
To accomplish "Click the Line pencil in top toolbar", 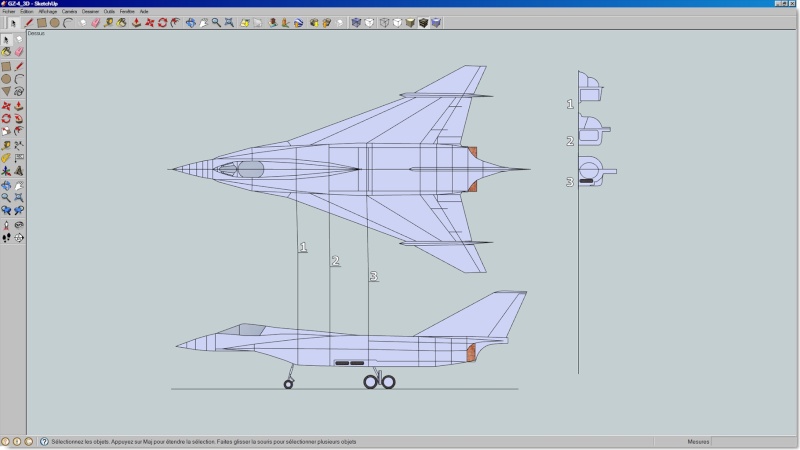I will pos(29,22).
